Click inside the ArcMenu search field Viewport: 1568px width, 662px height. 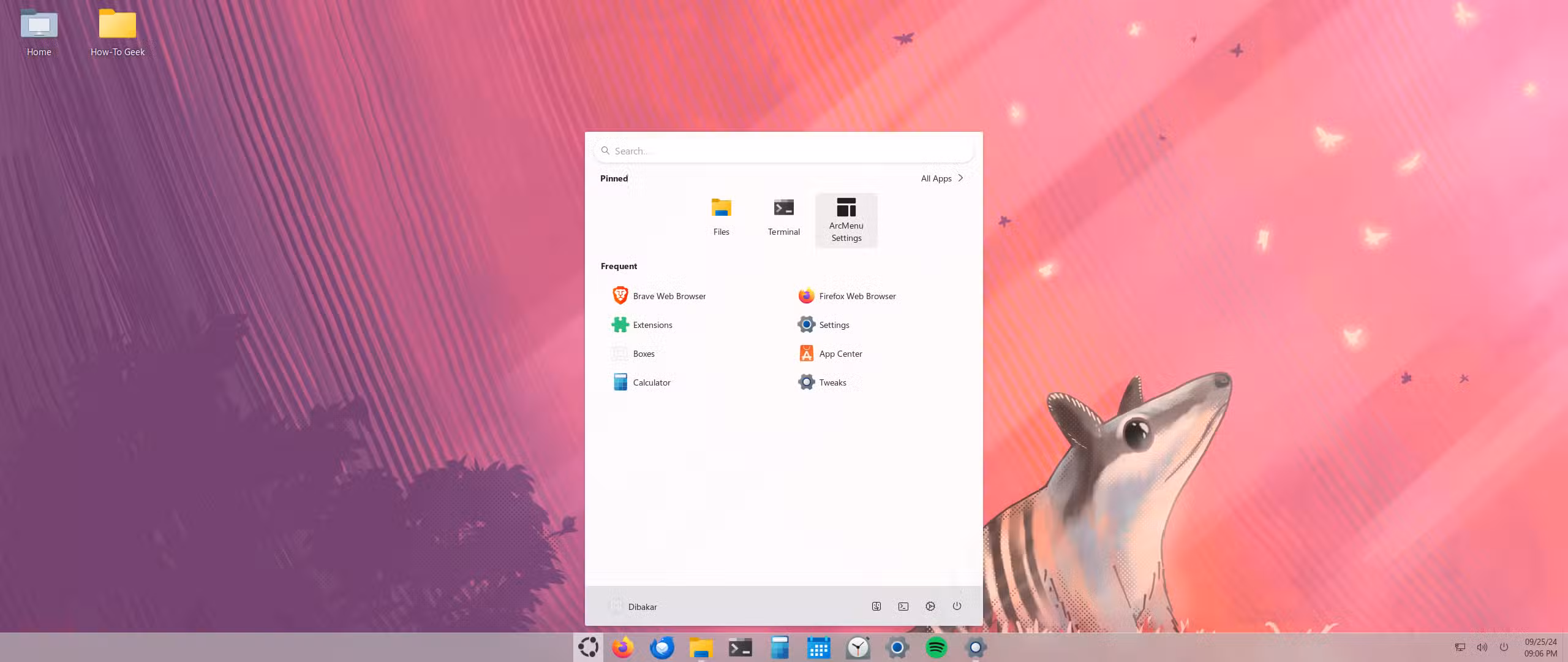tap(783, 150)
